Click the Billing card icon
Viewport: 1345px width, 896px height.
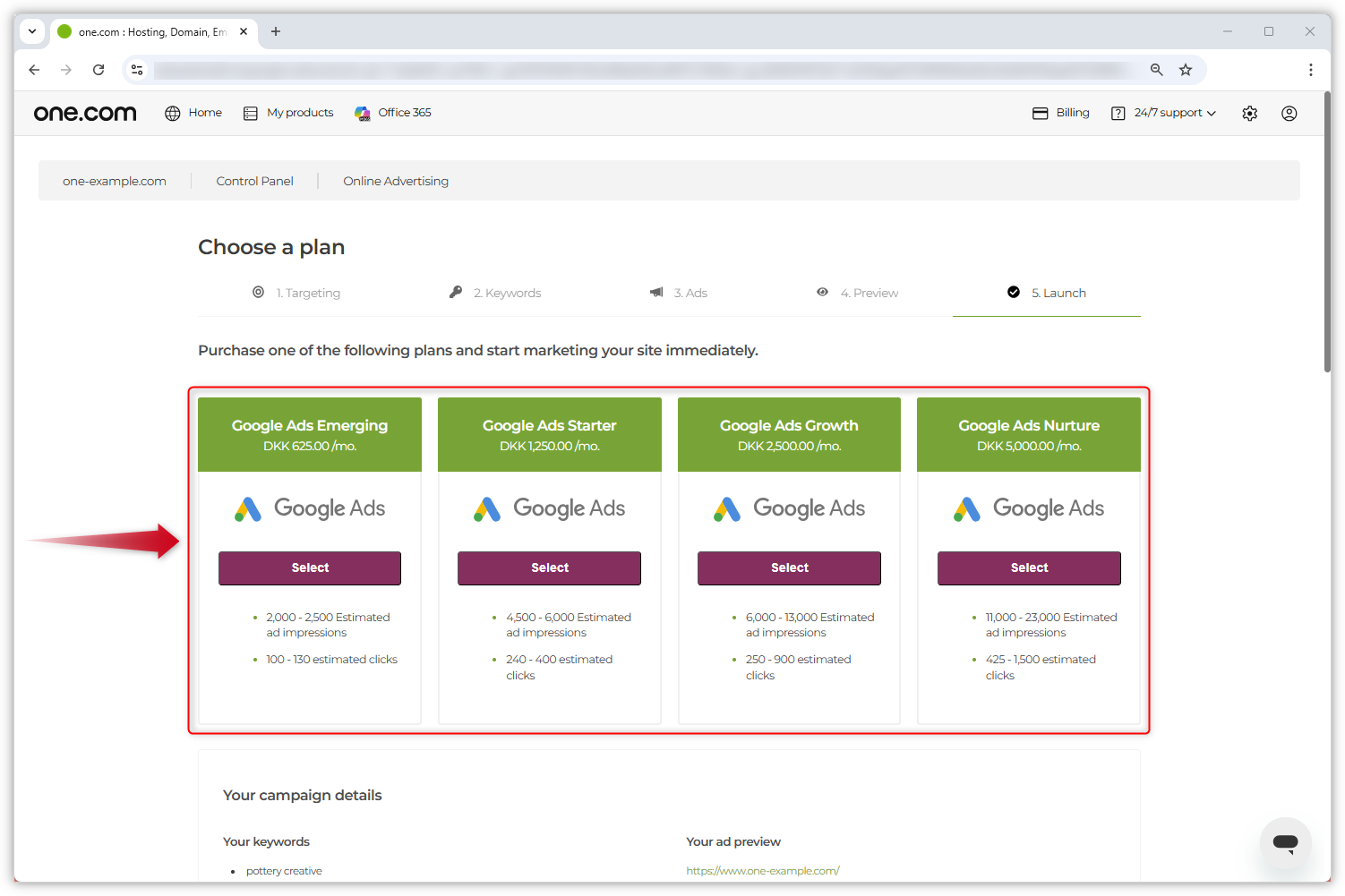(x=1041, y=113)
